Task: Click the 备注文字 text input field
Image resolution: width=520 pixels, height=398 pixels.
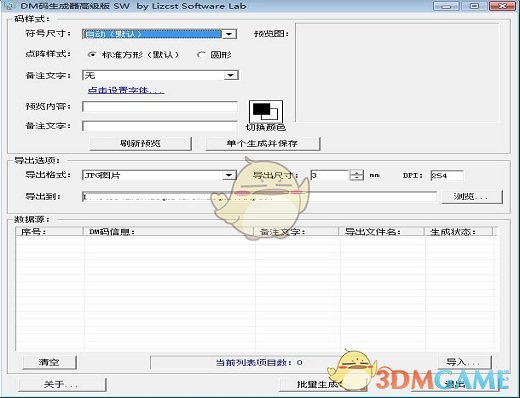Action: coord(160,126)
